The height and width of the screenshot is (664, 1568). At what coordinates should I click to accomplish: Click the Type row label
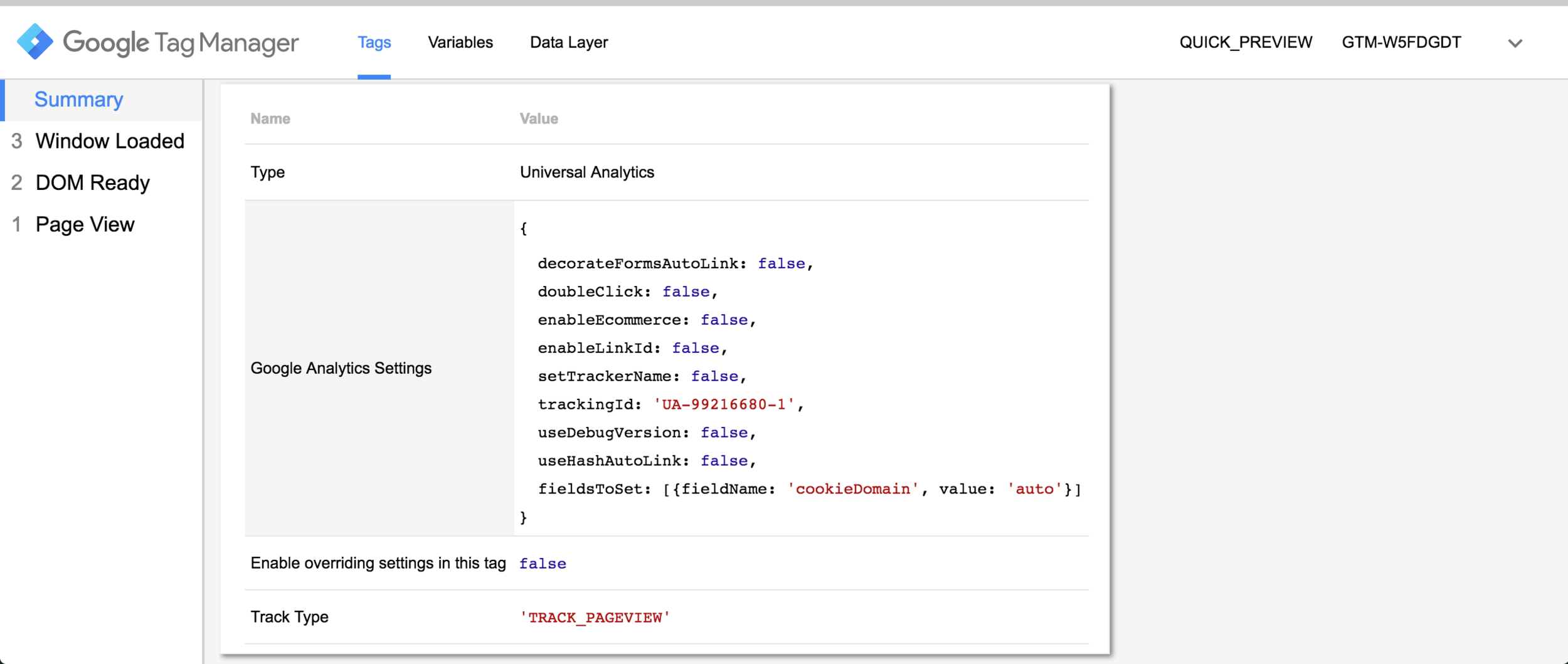click(268, 172)
